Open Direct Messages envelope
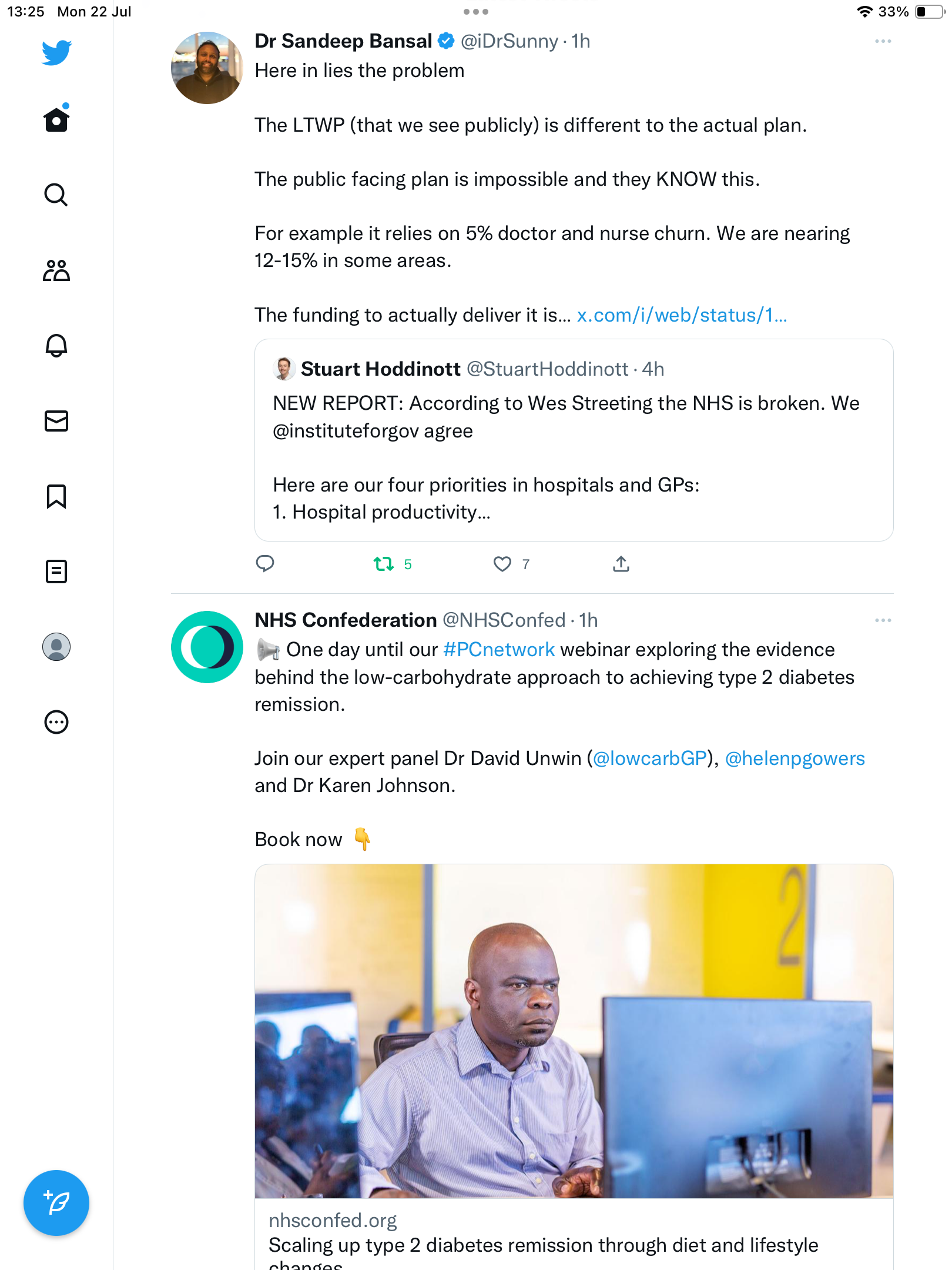952x1270 pixels. [56, 421]
